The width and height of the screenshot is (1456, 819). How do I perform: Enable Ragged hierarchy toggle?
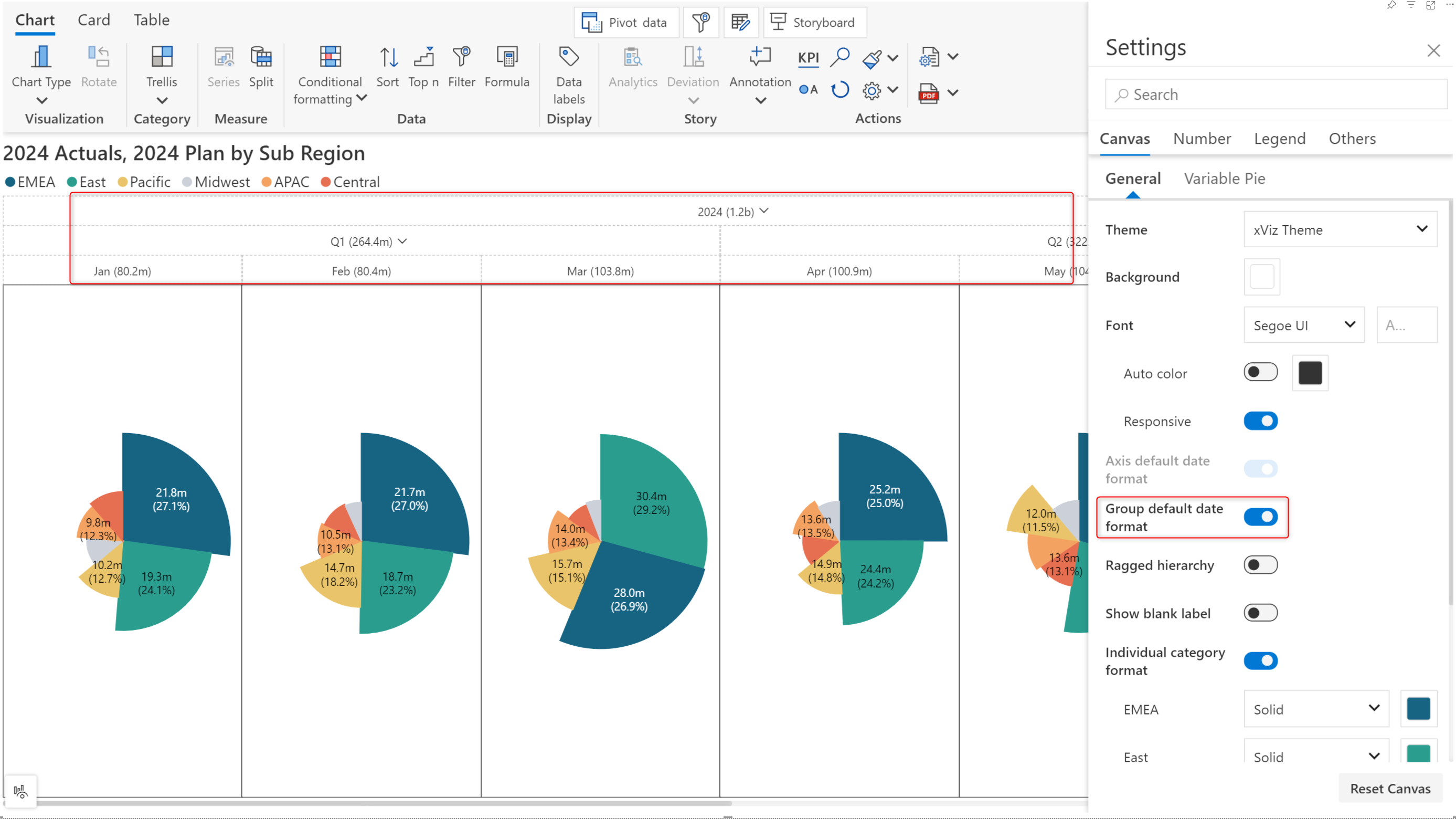[1260, 564]
